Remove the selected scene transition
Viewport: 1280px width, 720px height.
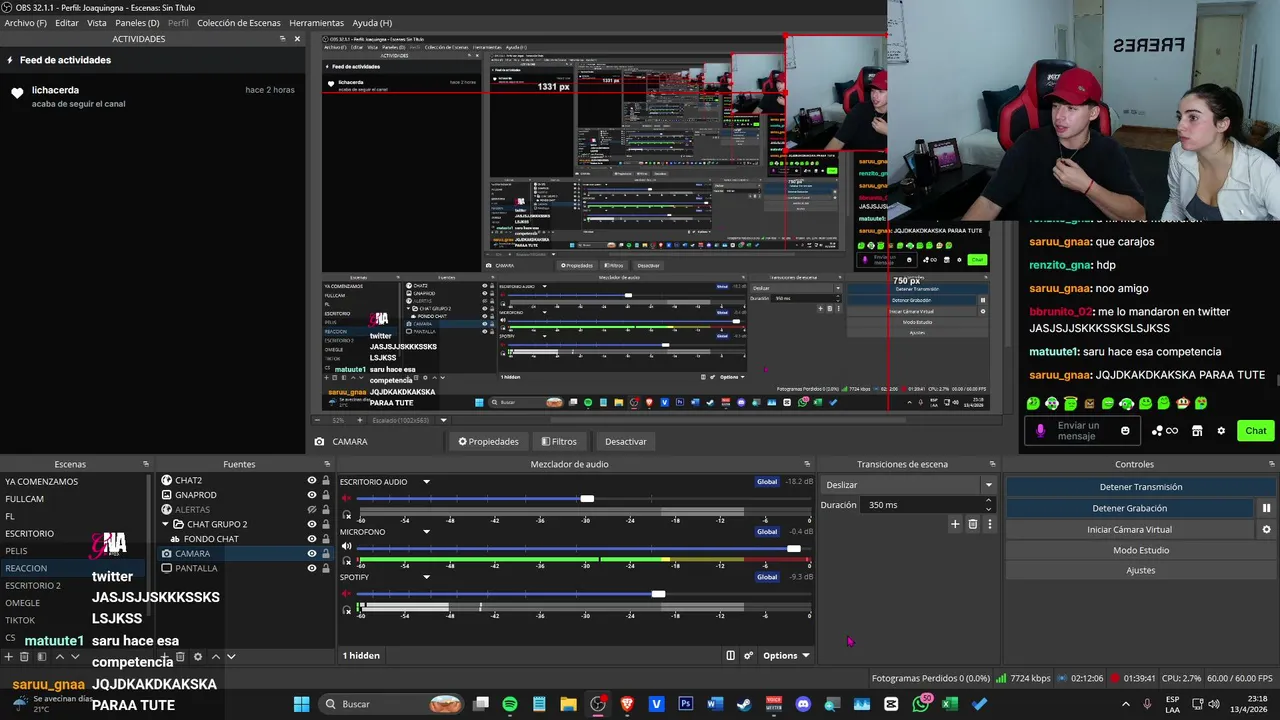972,524
